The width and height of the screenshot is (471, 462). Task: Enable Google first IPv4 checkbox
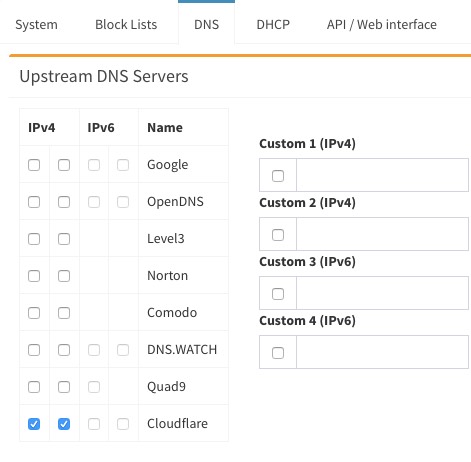pos(34,165)
